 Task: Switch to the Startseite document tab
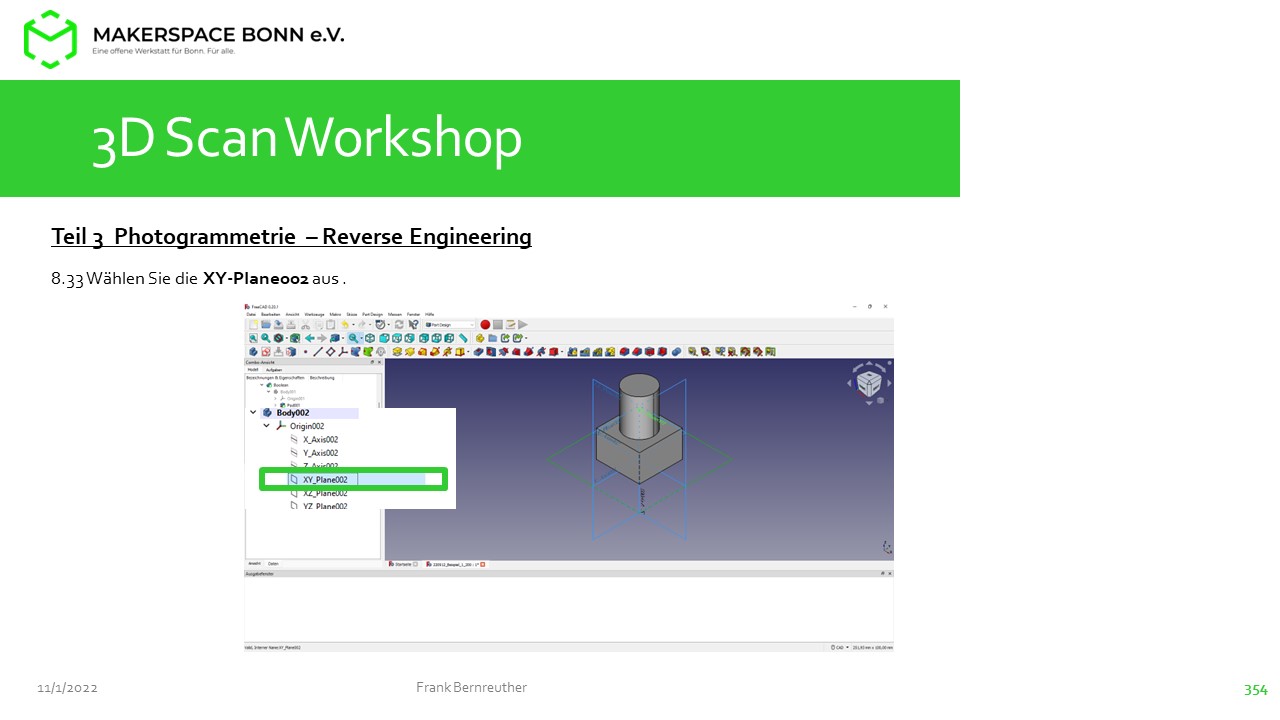[403, 564]
